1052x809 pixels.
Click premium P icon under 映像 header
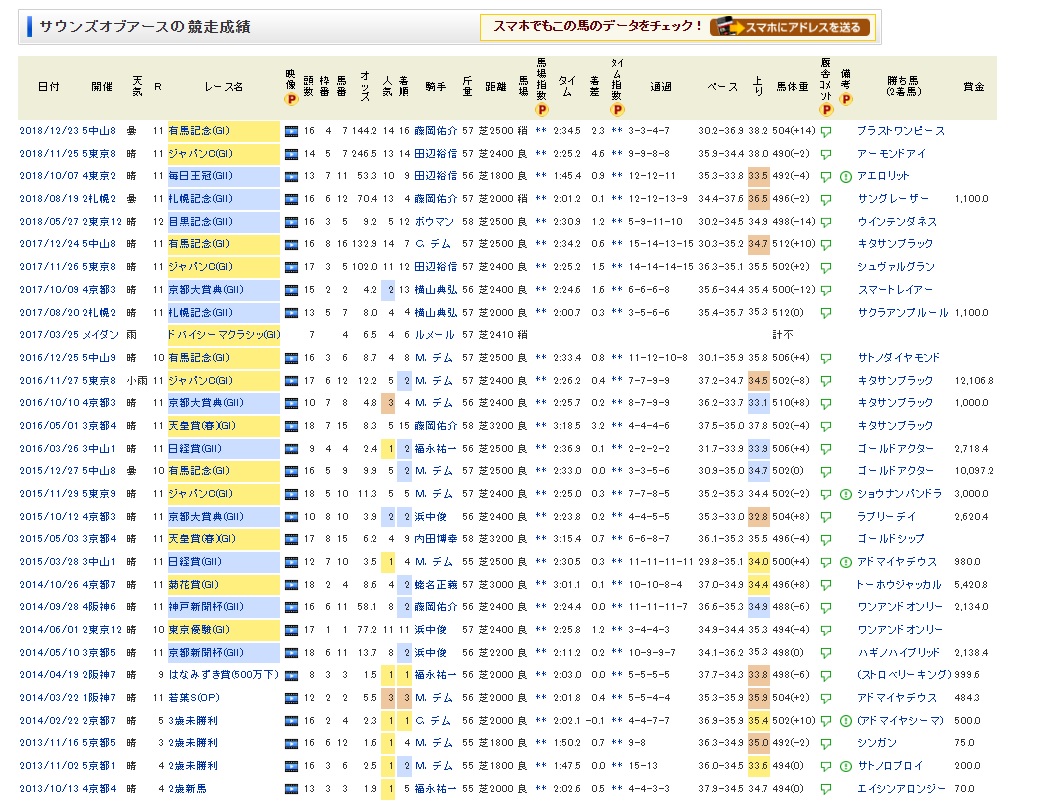tap(291, 99)
